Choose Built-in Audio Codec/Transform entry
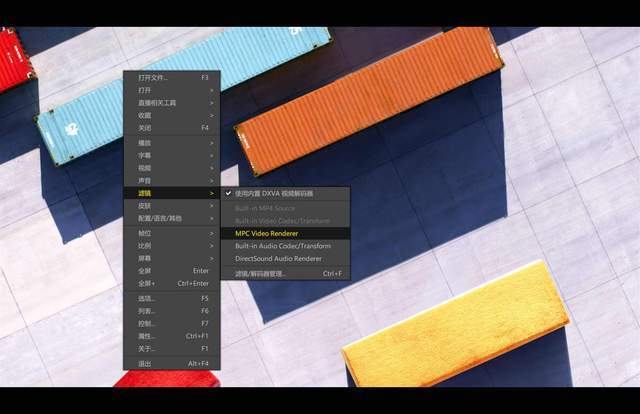 (285, 246)
